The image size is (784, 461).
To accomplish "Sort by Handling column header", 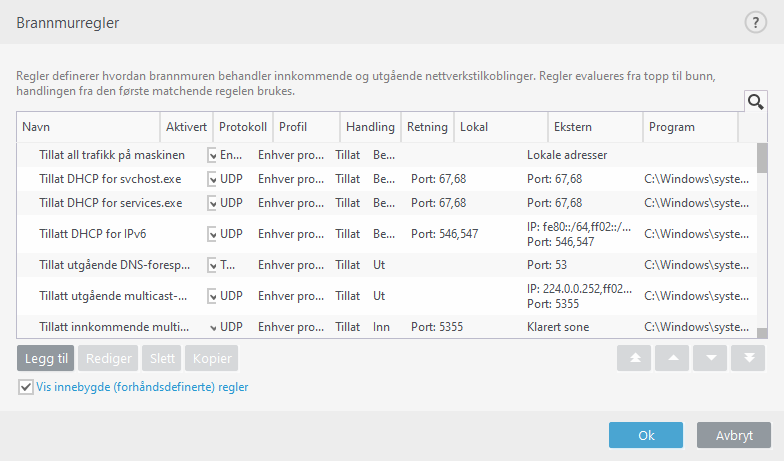I will click(x=370, y=127).
